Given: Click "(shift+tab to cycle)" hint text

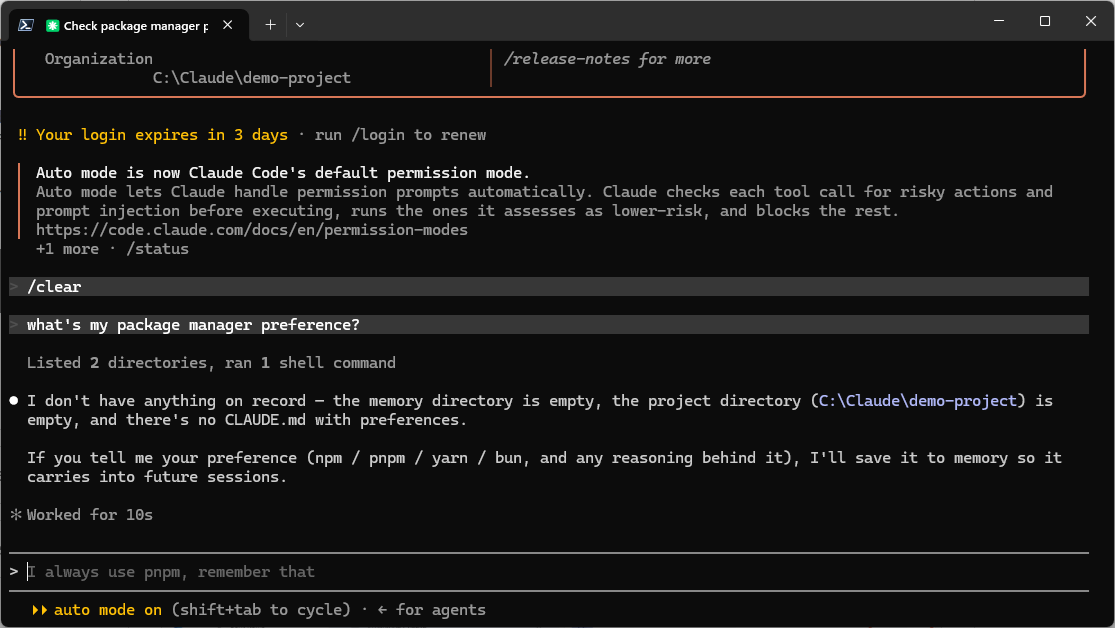Looking at the screenshot, I should point(261,610).
